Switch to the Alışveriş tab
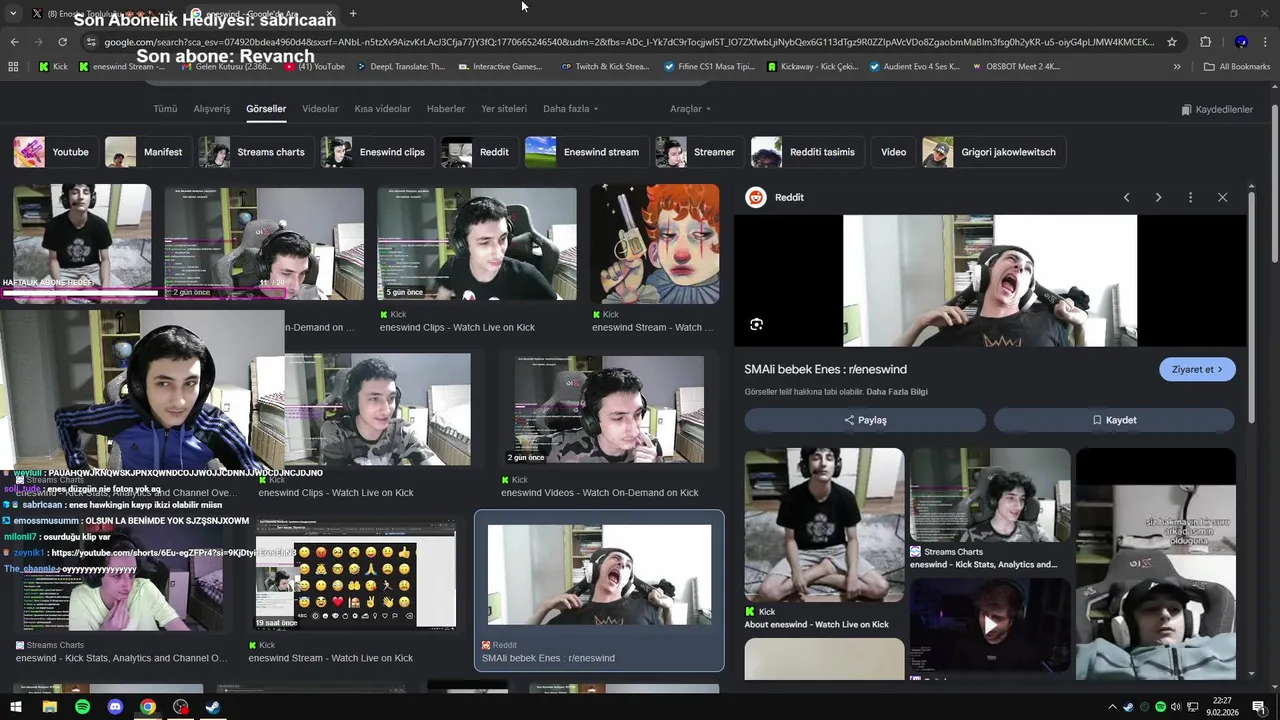 [x=211, y=109]
